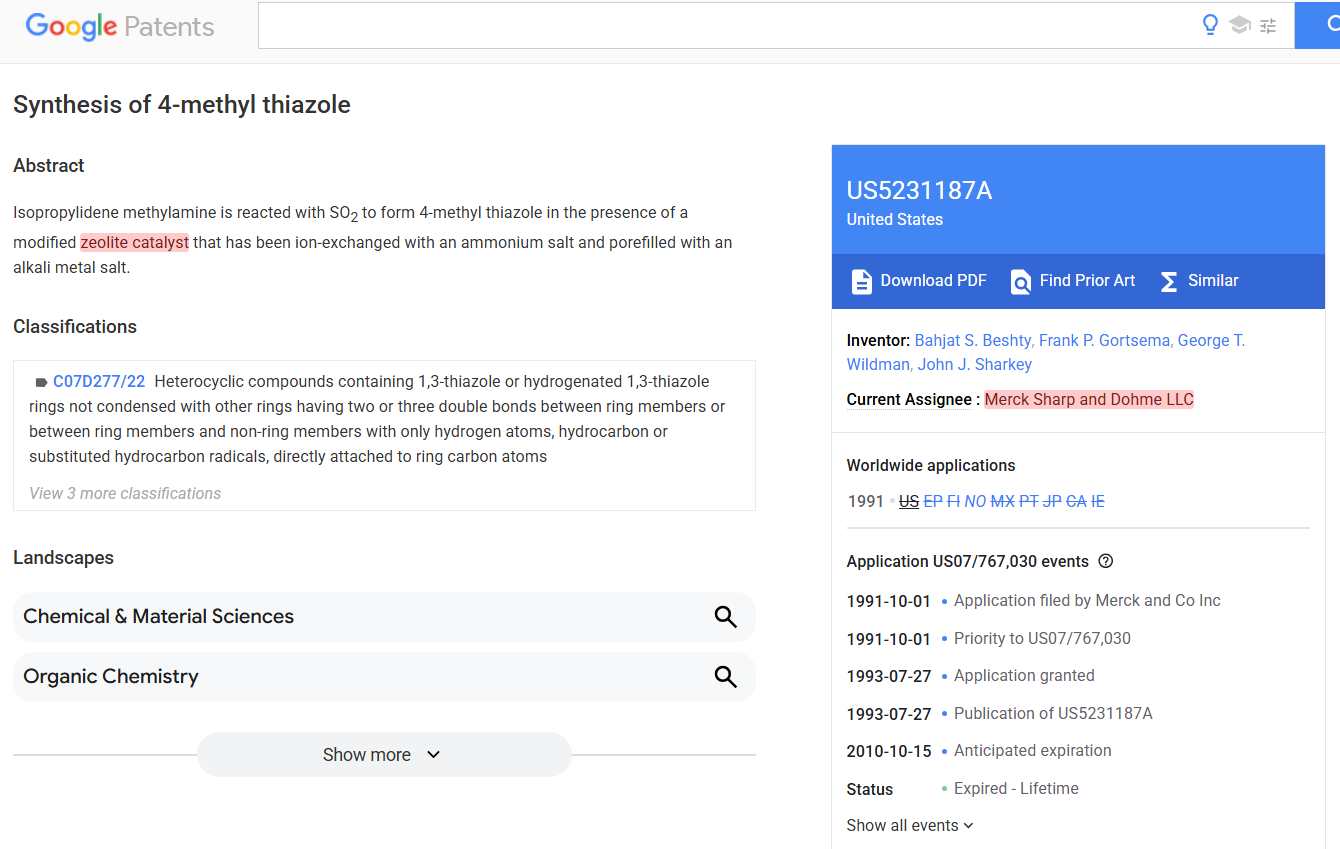
Task: Click magnifier icon in Chemical & Material Sciences
Action: (x=726, y=617)
